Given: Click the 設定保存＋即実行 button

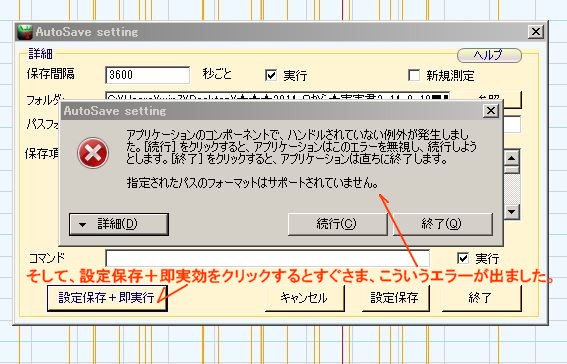Looking at the screenshot, I should click(107, 298).
